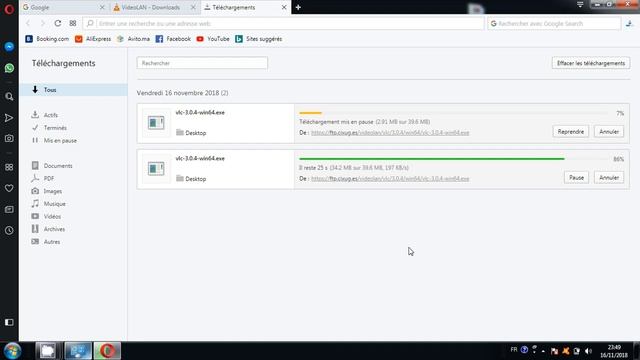Reload the current page
The width and height of the screenshot is (640, 360).
coord(58,23)
